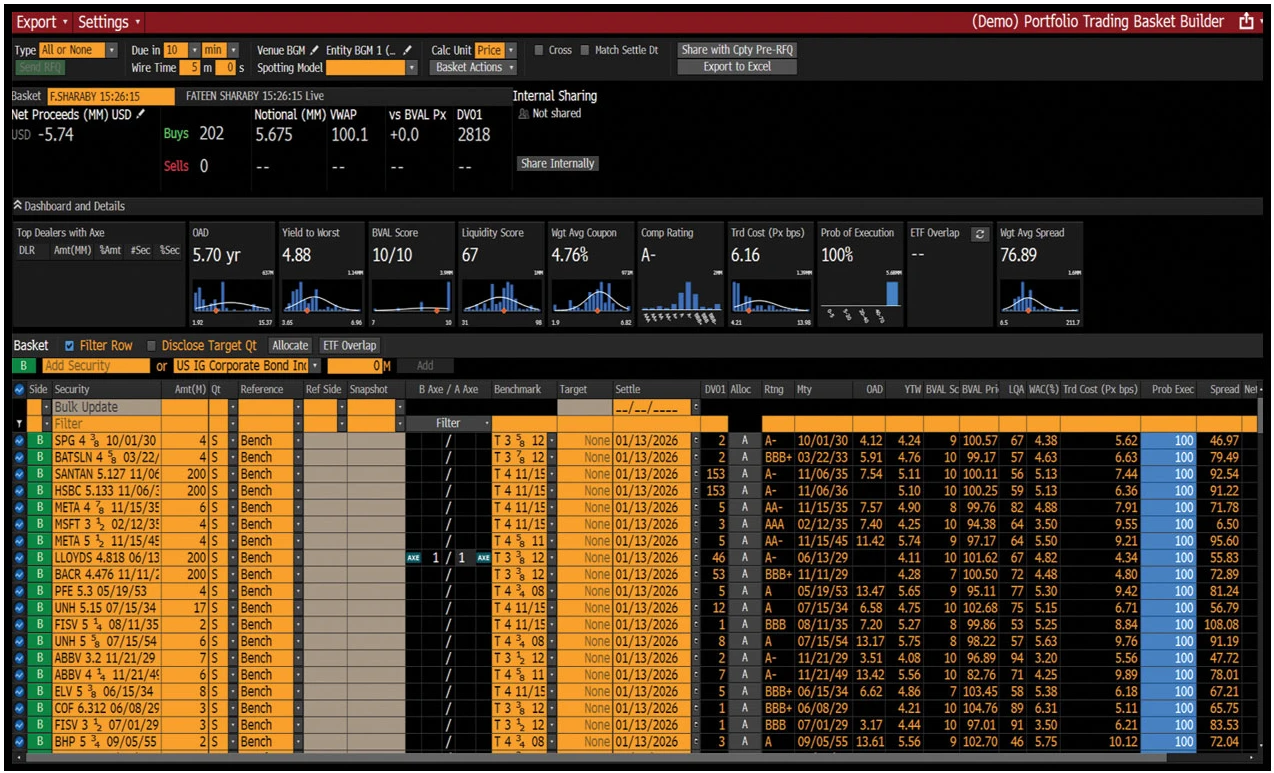Click the Share Internally button

(557, 163)
